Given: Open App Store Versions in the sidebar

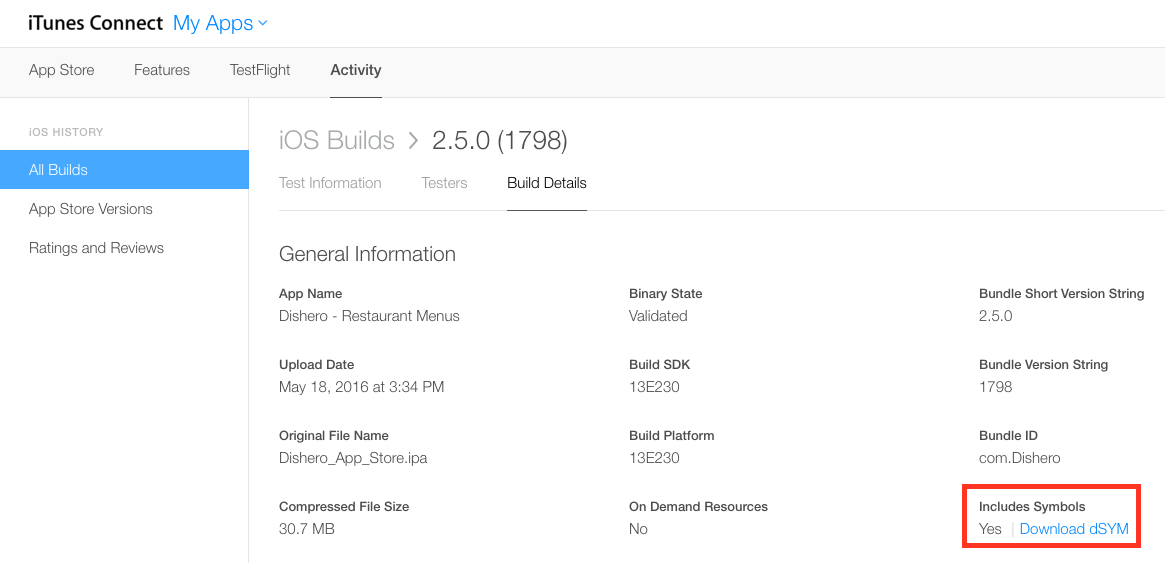Looking at the screenshot, I should coord(91,209).
